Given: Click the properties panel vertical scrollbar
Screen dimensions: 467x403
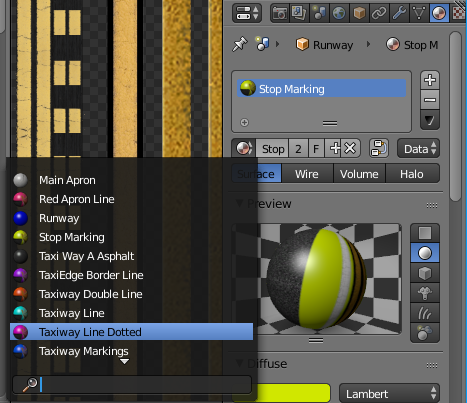Looking at the screenshot, I should (455, 117).
